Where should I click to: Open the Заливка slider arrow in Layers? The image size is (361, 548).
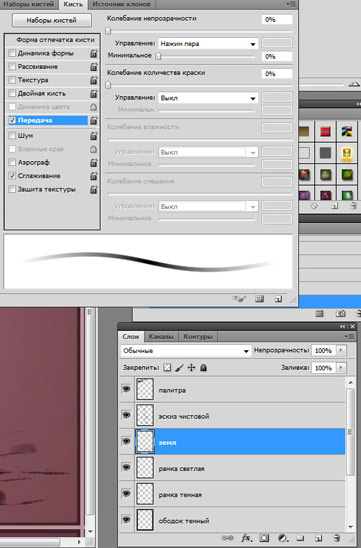341,368
